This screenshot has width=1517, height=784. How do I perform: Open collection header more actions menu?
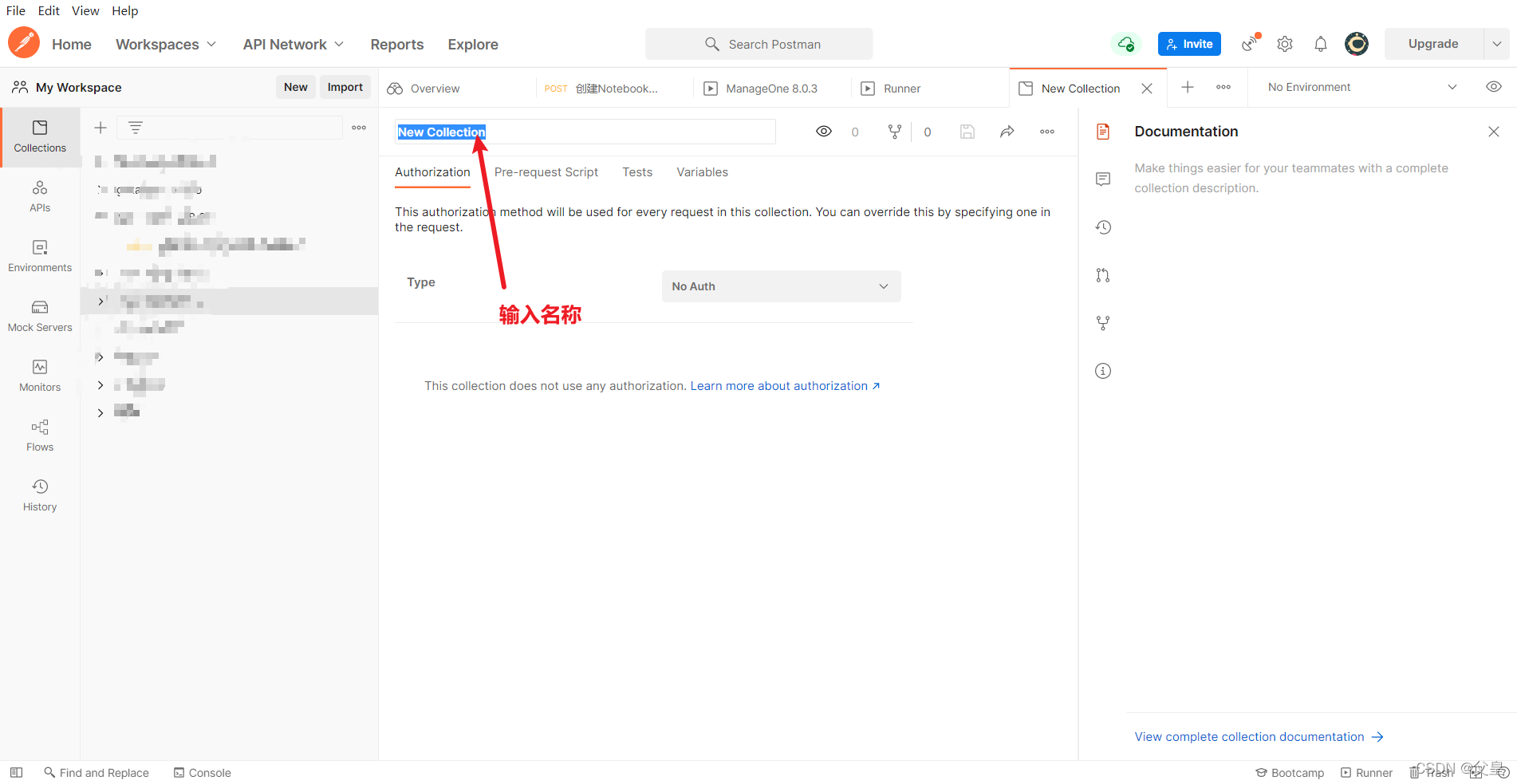point(1047,132)
